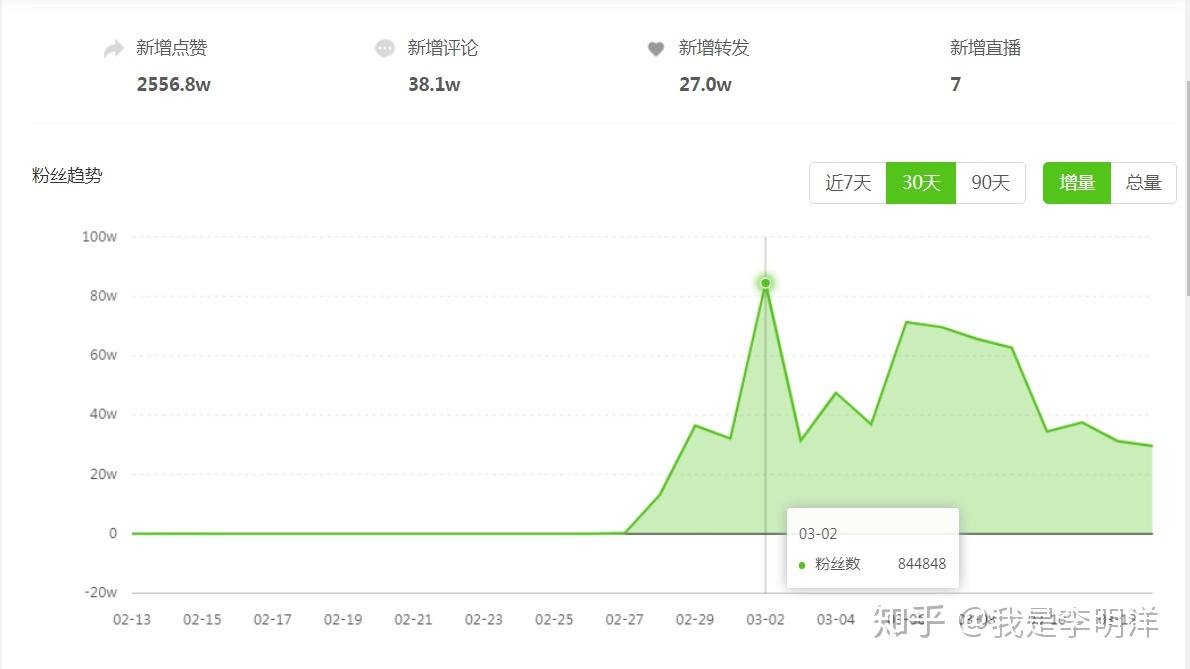Click the 粉丝趋势 chart title
Viewport: 1190px width, 669px height.
[67, 175]
